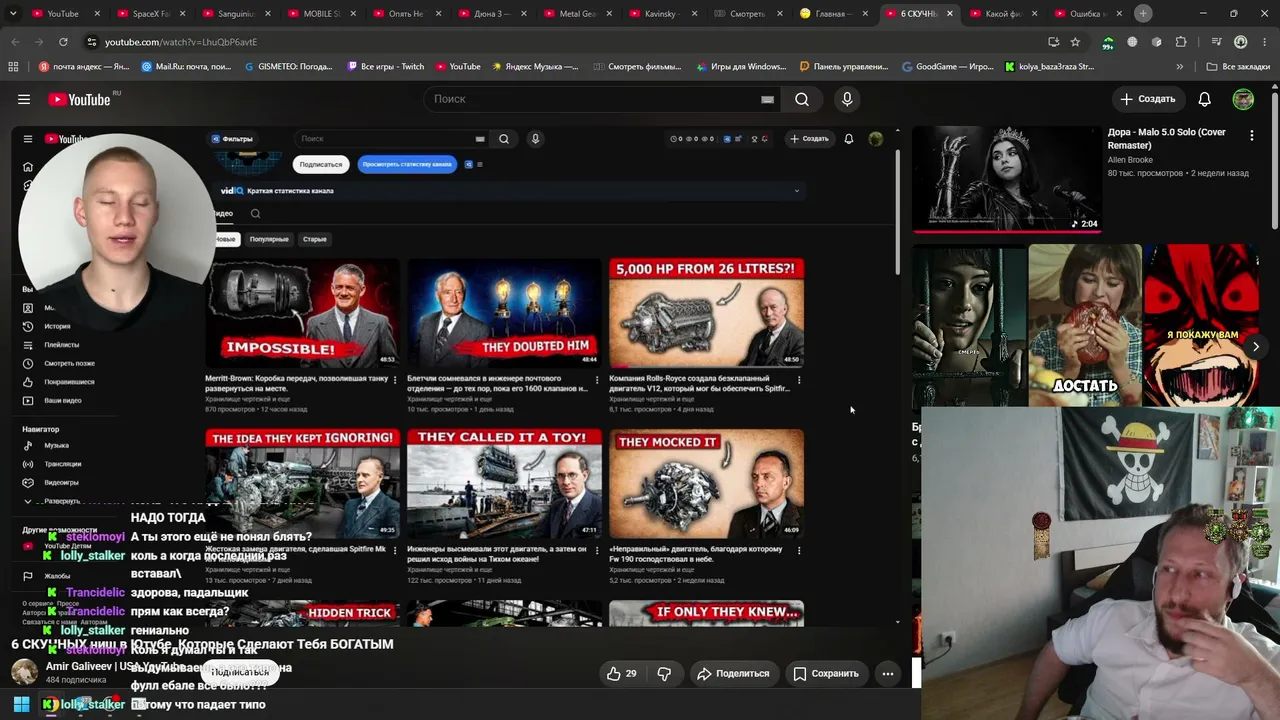Click the 5,000 HP FROM 26 LITRES thumbnail

(706, 313)
